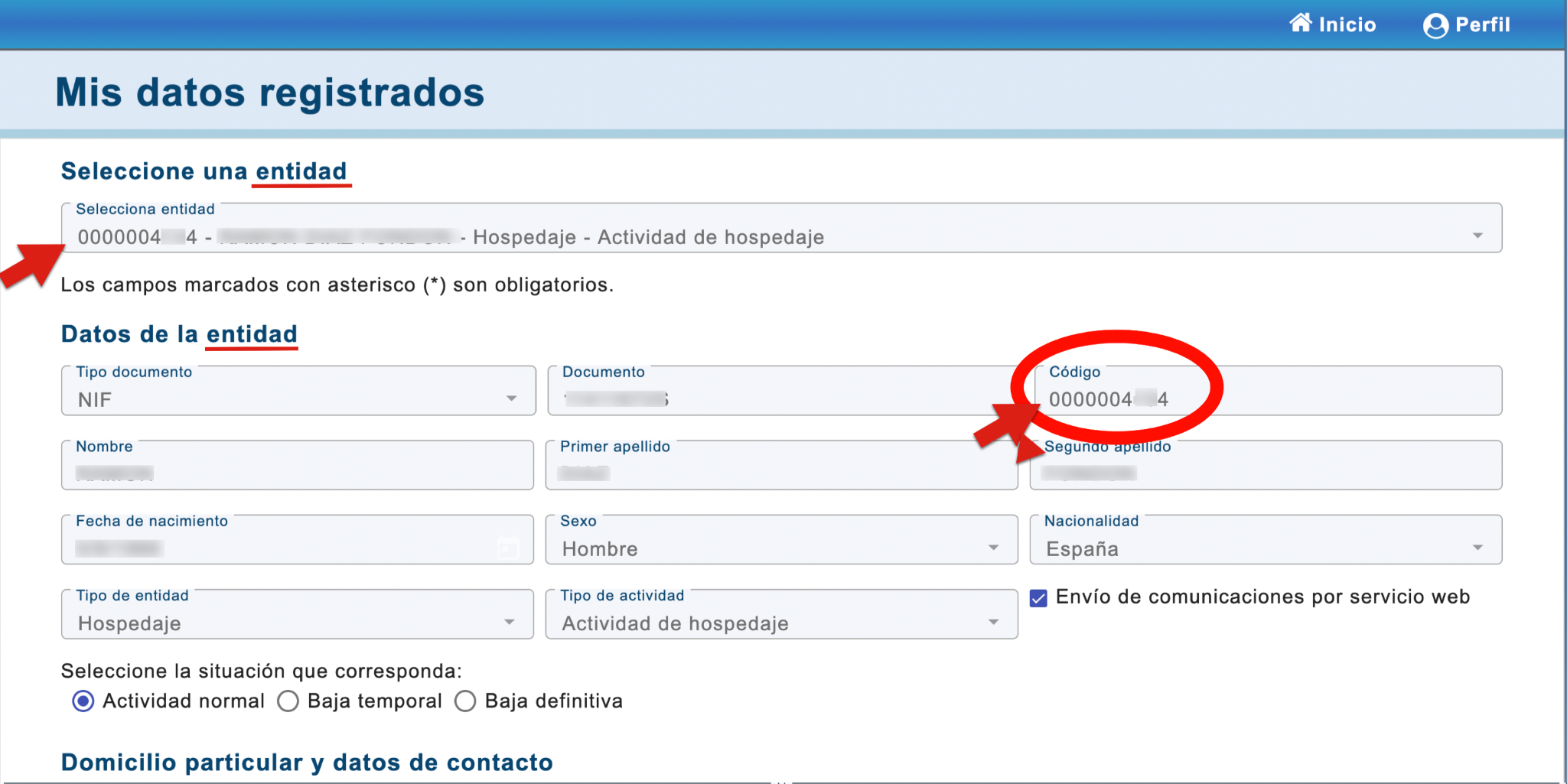This screenshot has height=784, width=1567.
Task: Click the Seleccione la situación que corresponda text
Action: point(262,672)
